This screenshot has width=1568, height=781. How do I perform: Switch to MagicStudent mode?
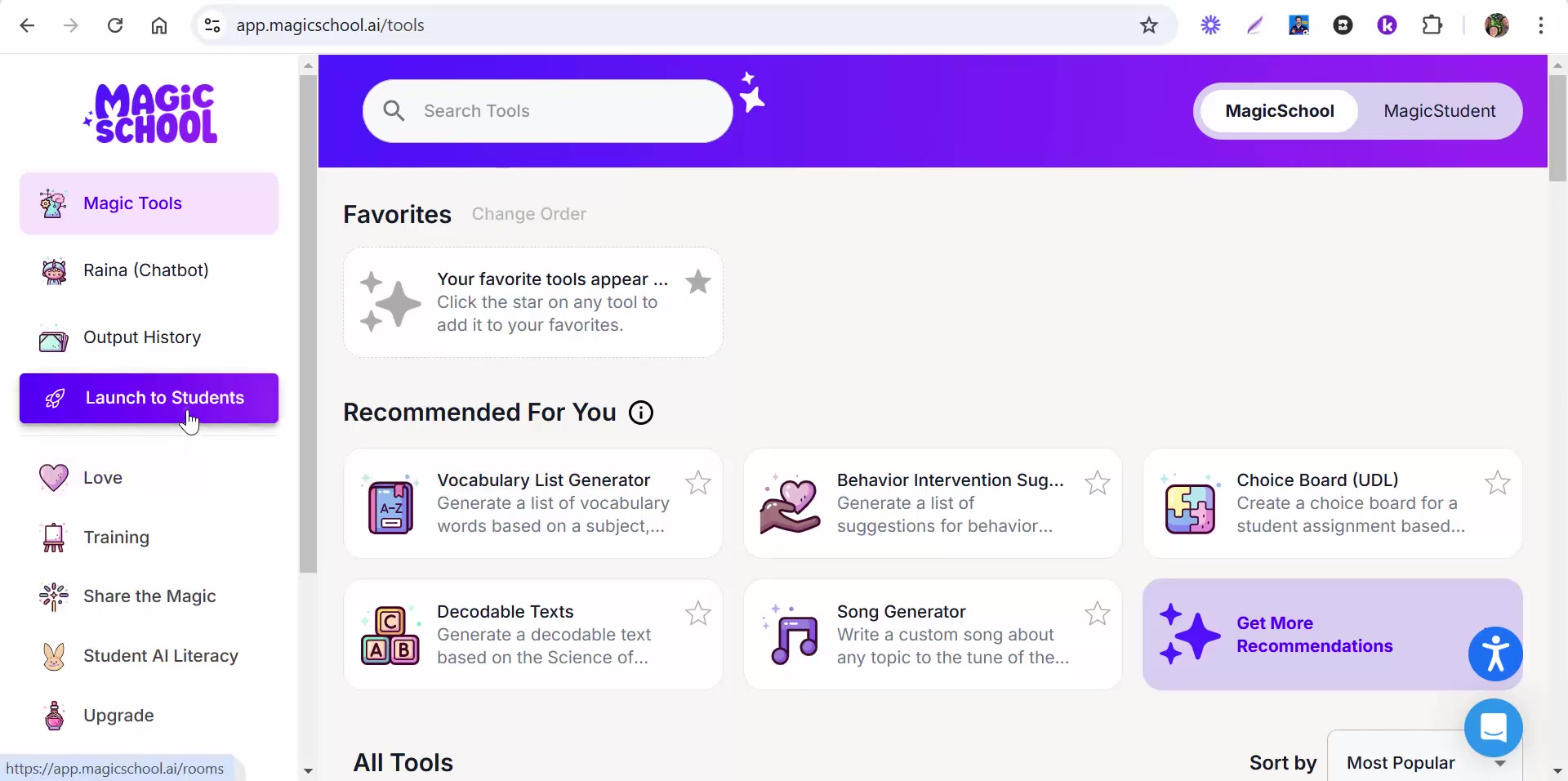(1440, 111)
